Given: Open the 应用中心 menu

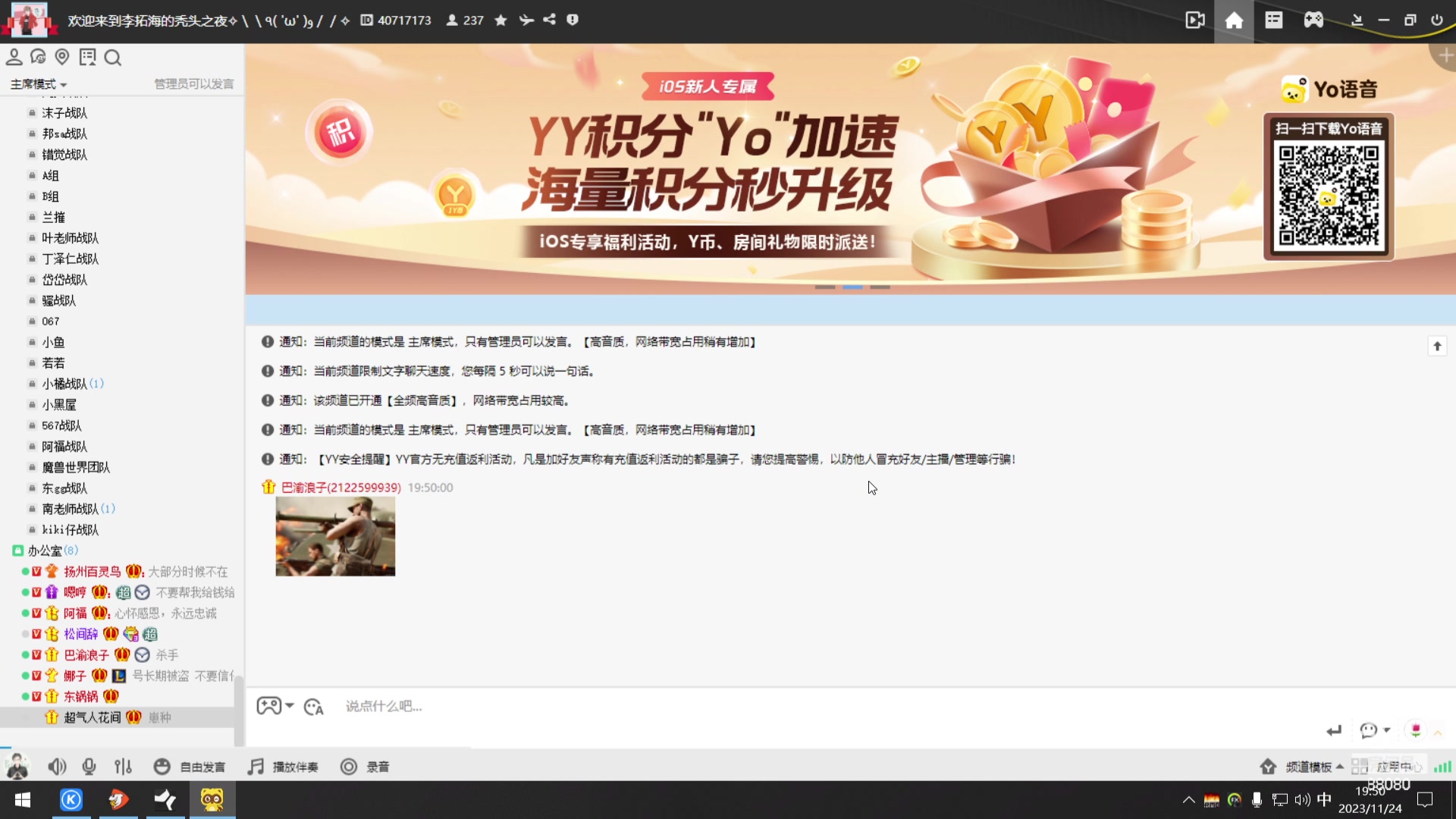Looking at the screenshot, I should [x=1393, y=767].
